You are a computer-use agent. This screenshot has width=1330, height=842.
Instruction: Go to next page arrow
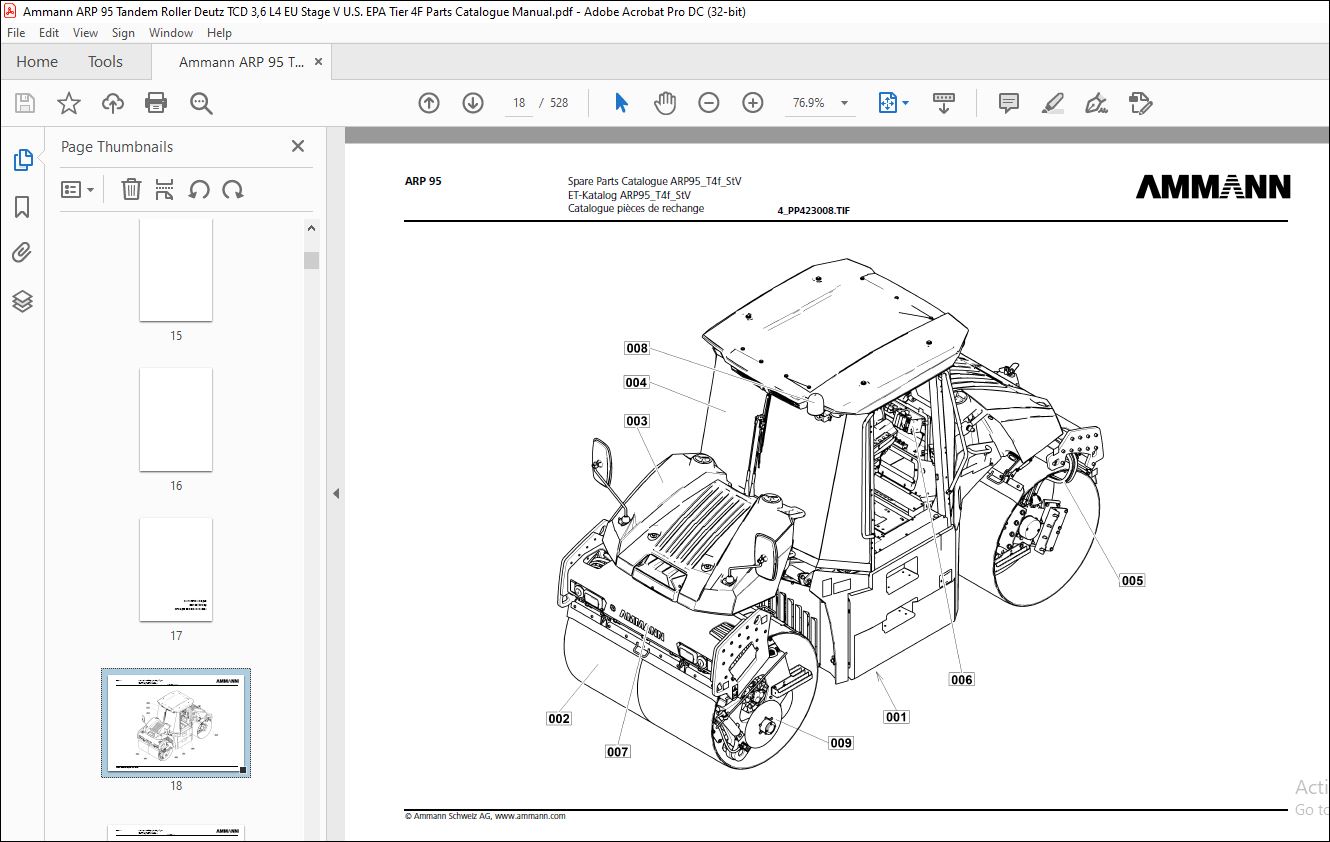(x=473, y=103)
